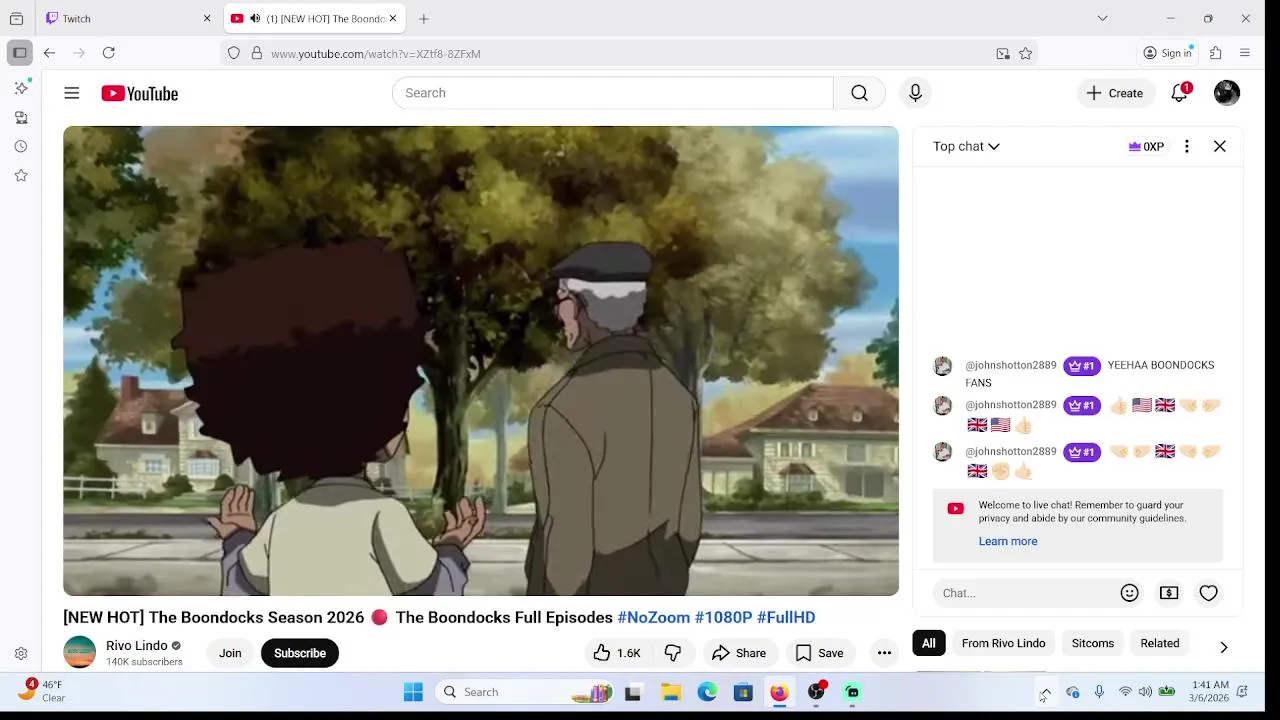Share the video

pyautogui.click(x=738, y=653)
